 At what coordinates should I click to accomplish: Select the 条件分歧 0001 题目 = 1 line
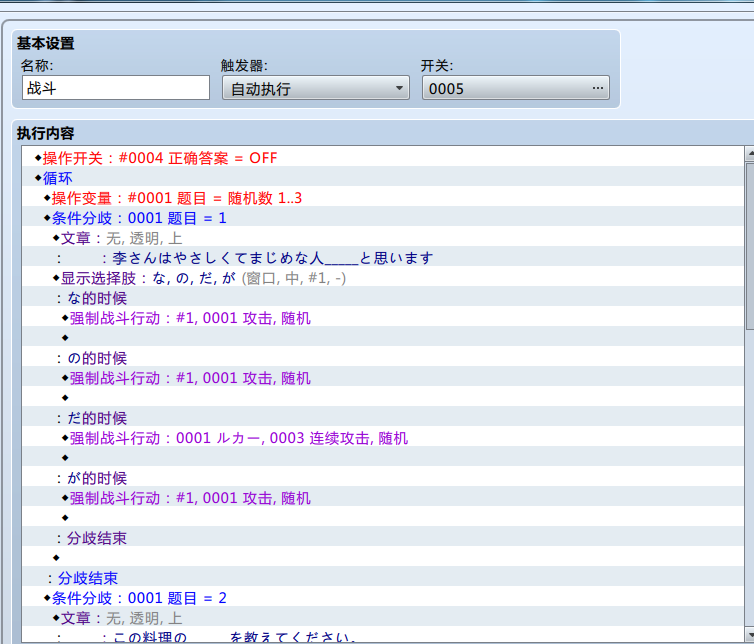pos(382,218)
